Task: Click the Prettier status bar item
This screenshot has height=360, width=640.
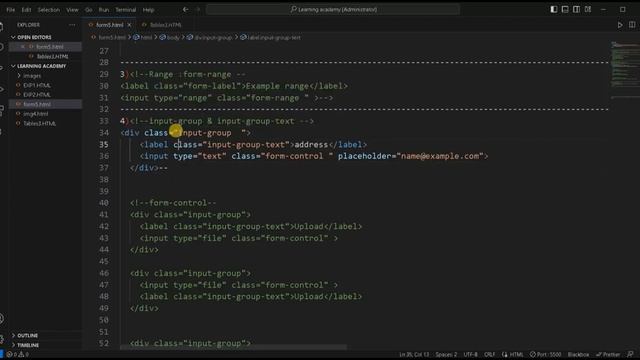Action: [608, 355]
